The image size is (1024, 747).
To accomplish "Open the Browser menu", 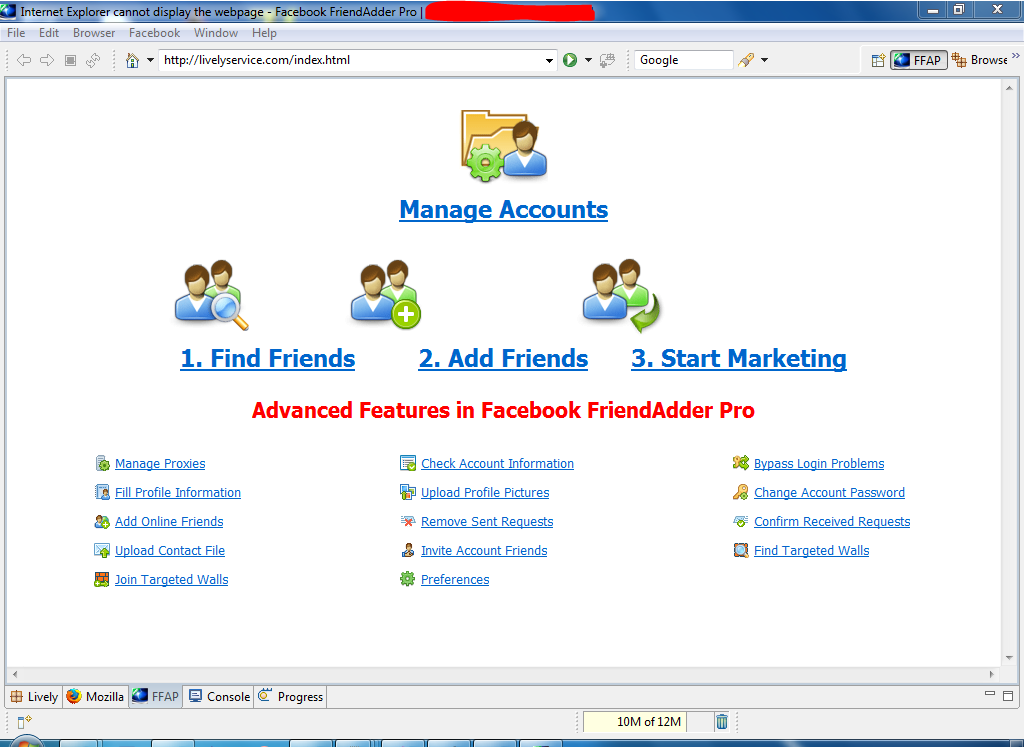I will point(94,33).
